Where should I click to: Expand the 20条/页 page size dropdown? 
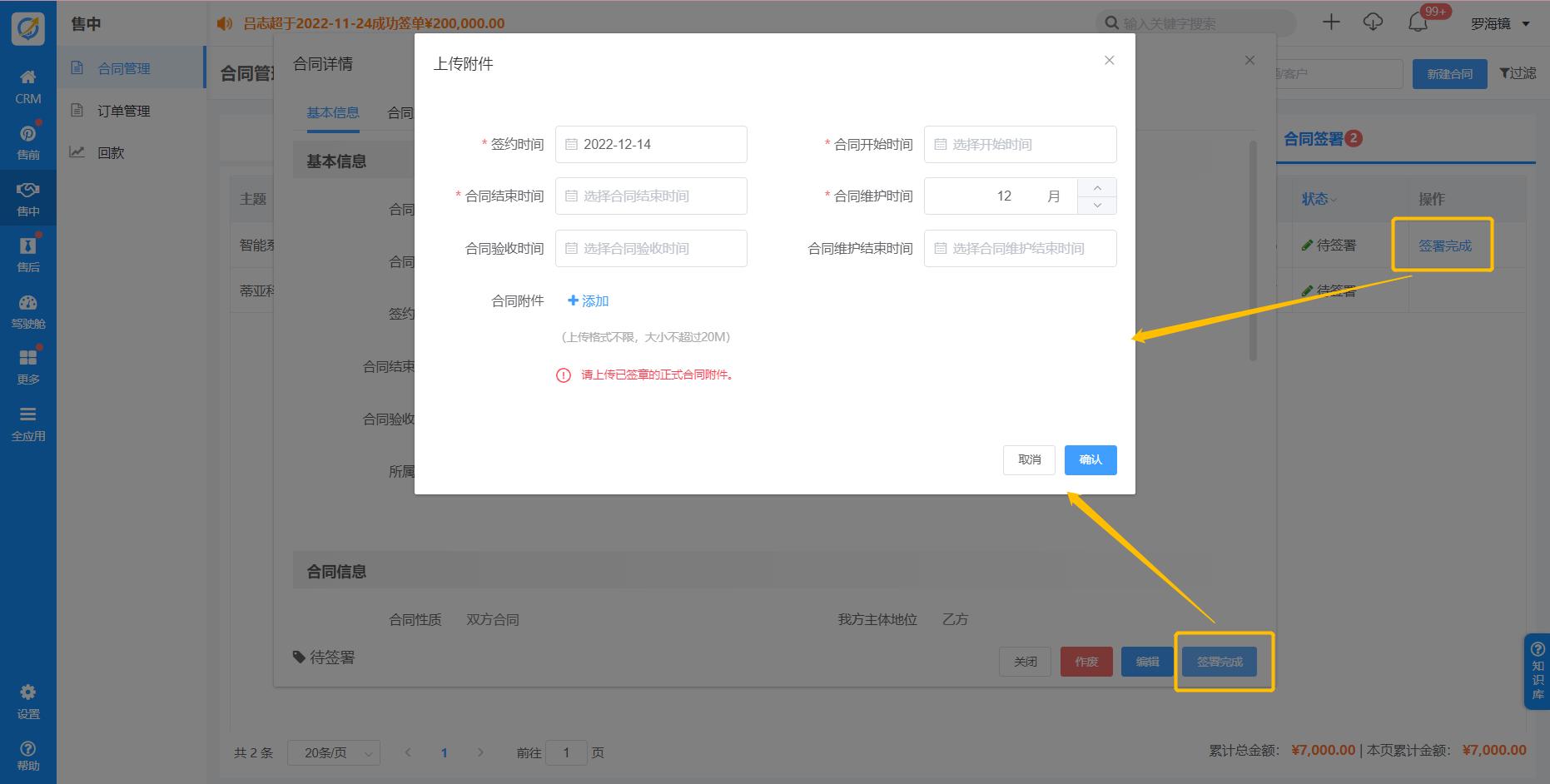click(x=334, y=753)
